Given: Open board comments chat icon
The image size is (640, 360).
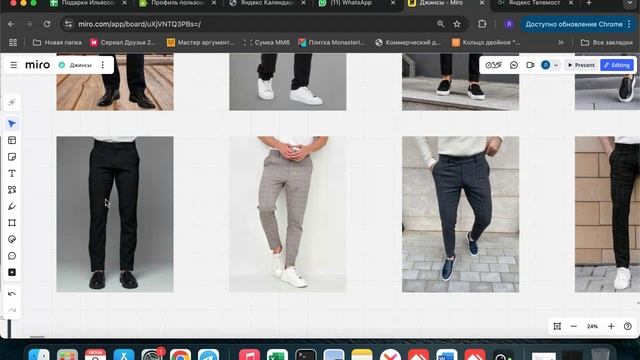Looking at the screenshot, I should pos(514,65).
